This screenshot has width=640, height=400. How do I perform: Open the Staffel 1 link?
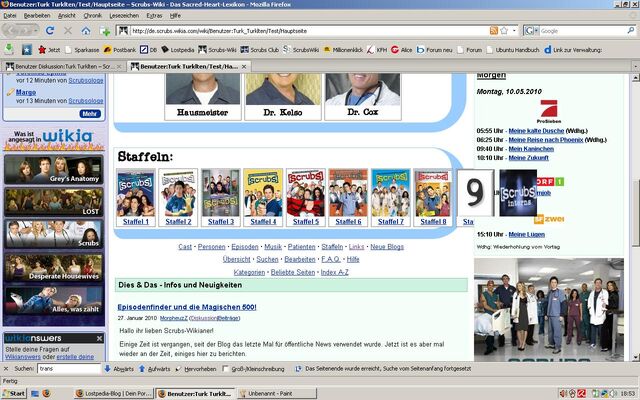[136, 222]
